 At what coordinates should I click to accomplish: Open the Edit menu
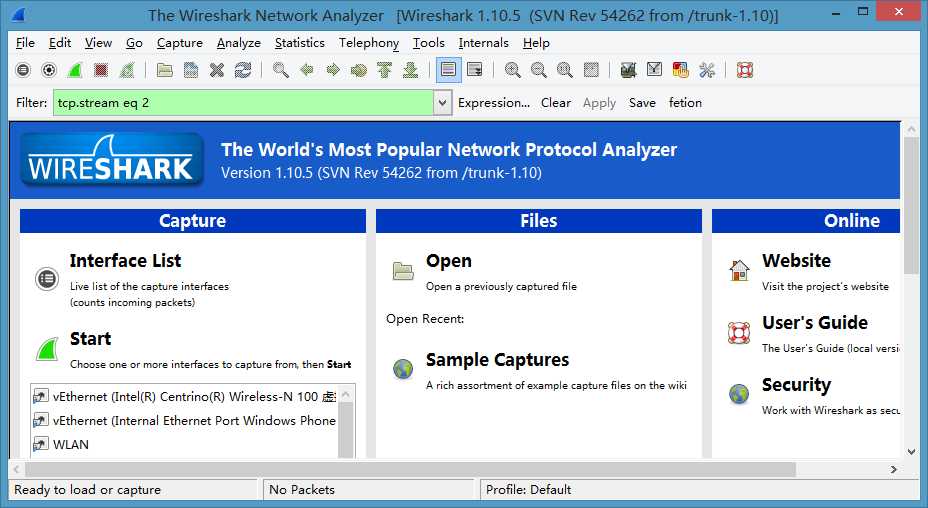(60, 43)
